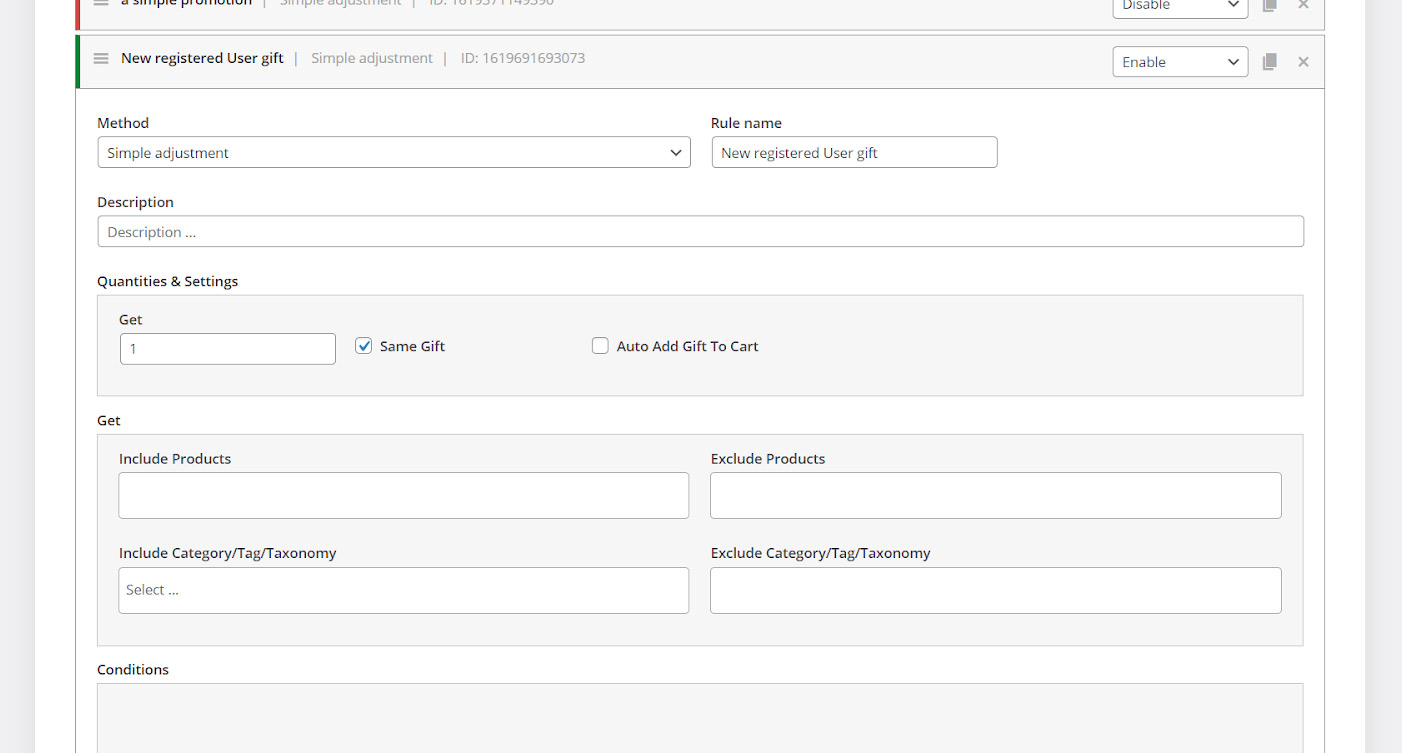The image size is (1402, 753).
Task: Open the Disable status dropdown of top rule
Action: tap(1180, 6)
